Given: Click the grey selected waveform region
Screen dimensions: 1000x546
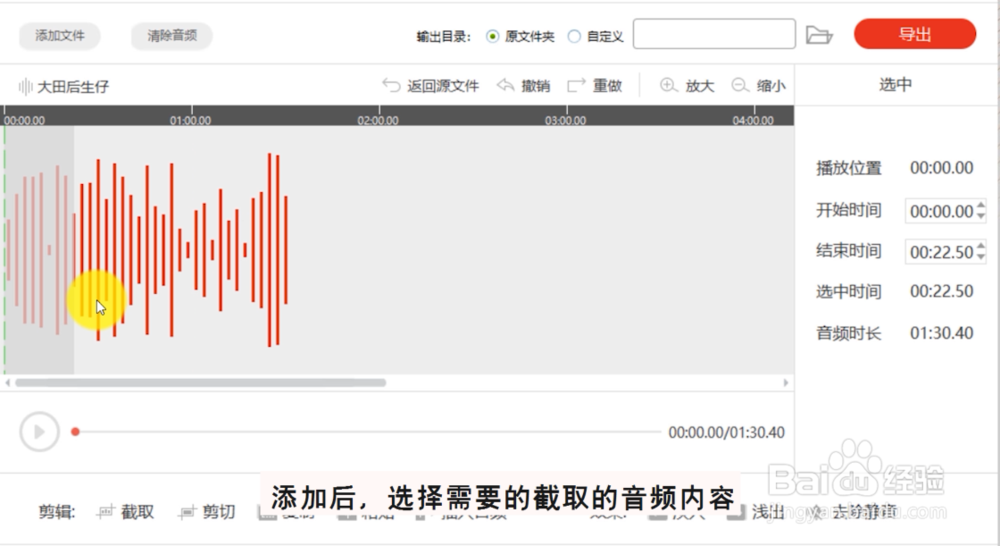Looking at the screenshot, I should click(40, 249).
